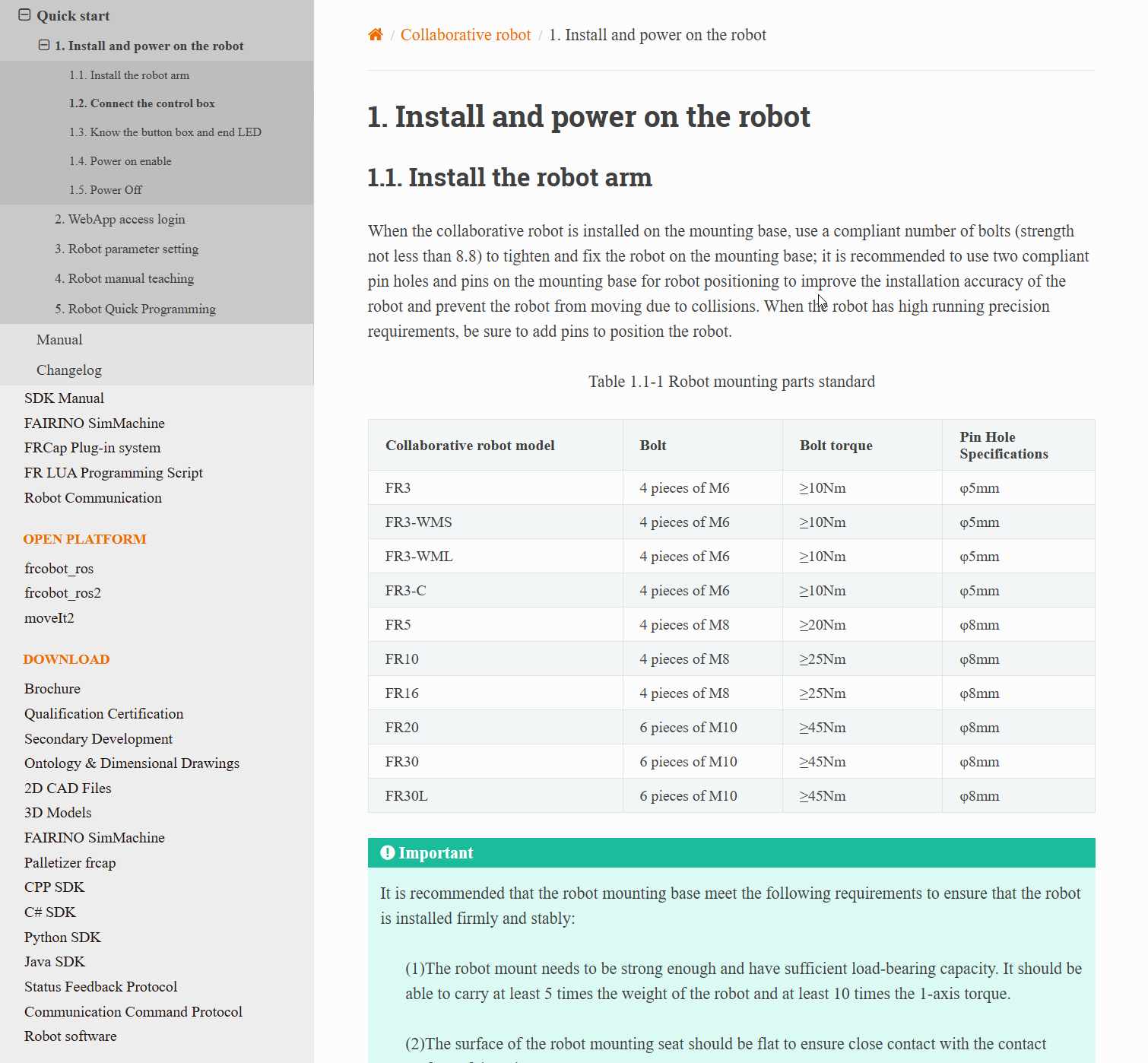Collapse the Install and power on section
1148x1063 pixels.
[44, 46]
